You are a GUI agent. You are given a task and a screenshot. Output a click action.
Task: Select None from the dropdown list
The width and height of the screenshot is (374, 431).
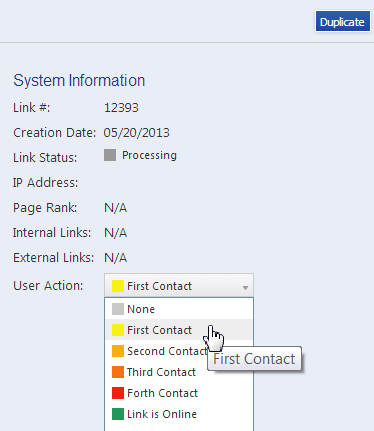point(179,309)
